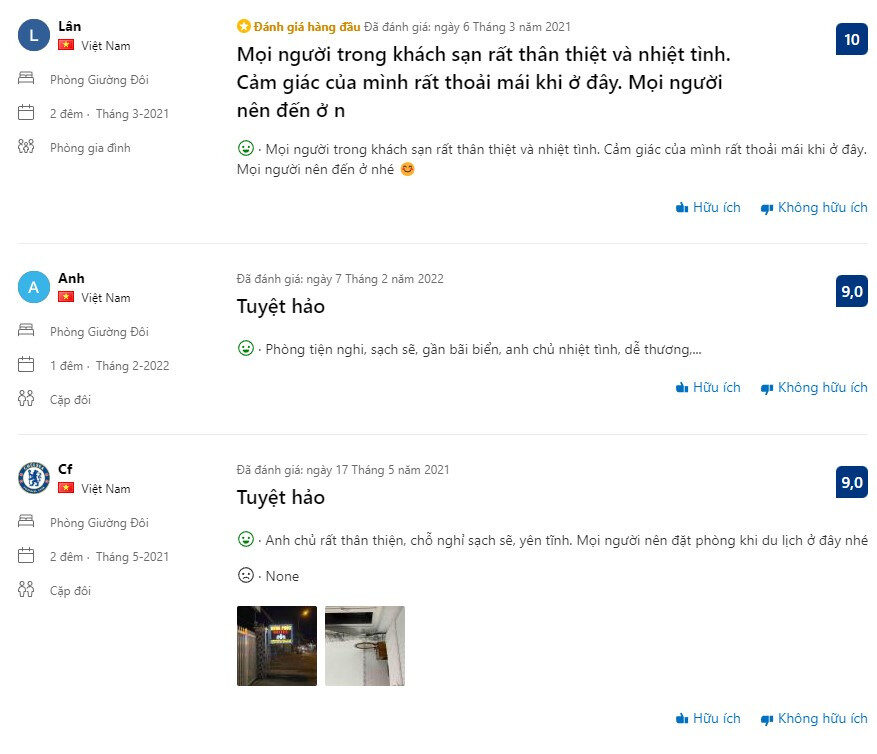Click the couple icon in Anh's review

tap(26, 399)
